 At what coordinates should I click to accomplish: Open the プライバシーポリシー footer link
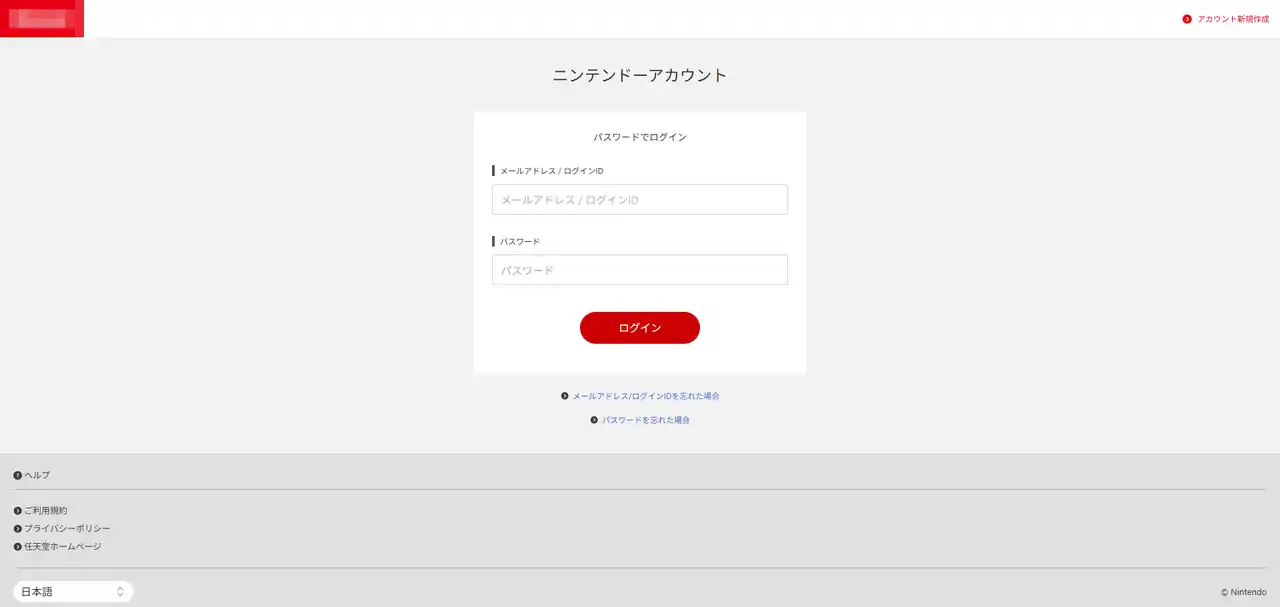(x=67, y=529)
